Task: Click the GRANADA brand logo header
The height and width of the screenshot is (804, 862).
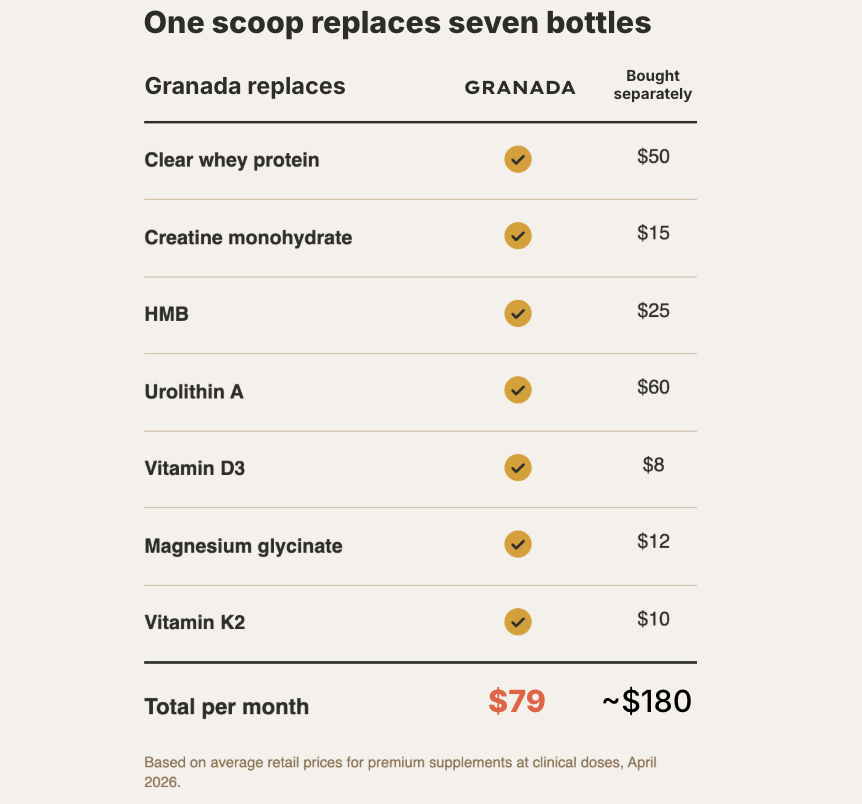Action: point(520,88)
